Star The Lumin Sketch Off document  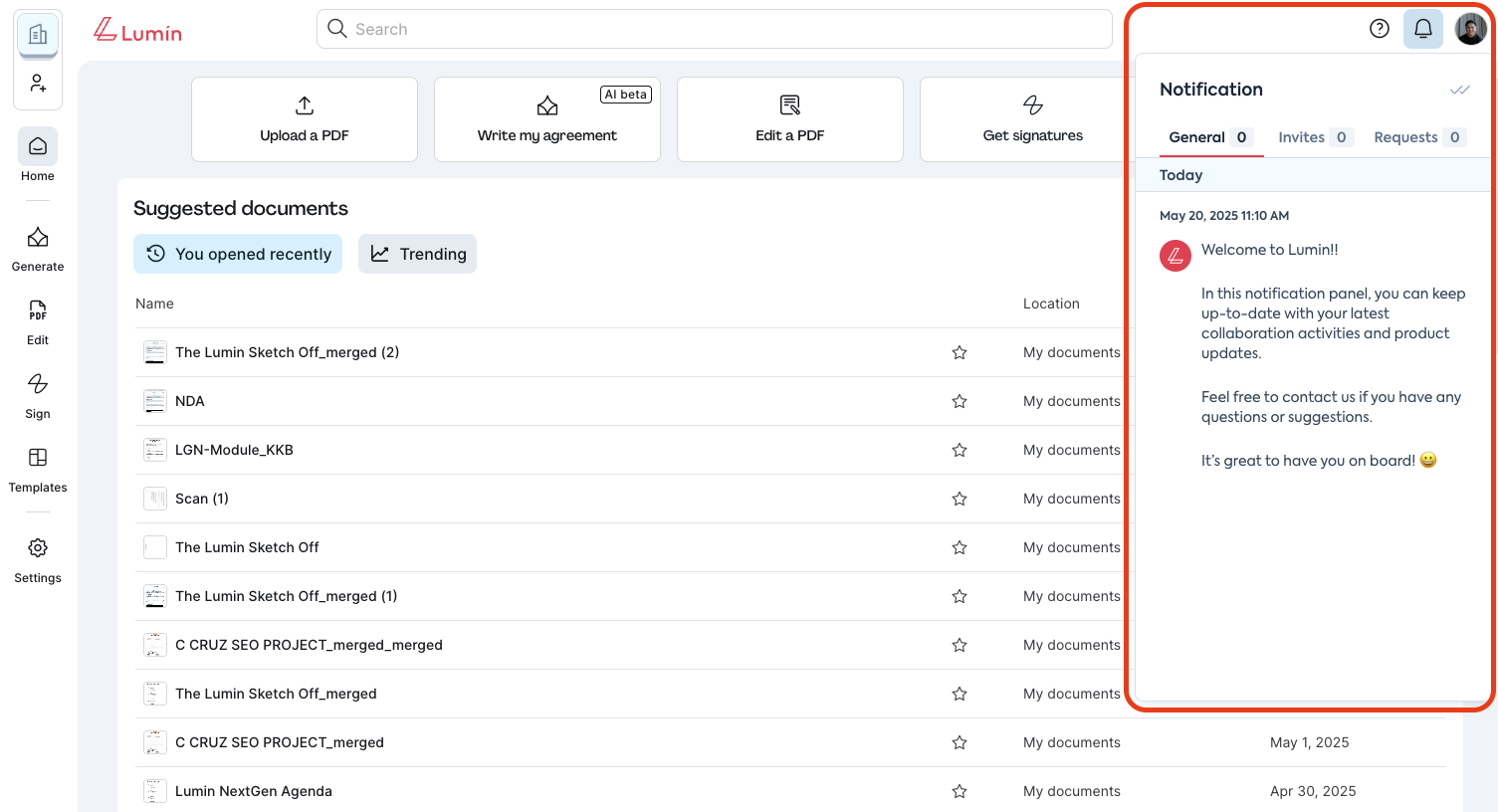960,547
